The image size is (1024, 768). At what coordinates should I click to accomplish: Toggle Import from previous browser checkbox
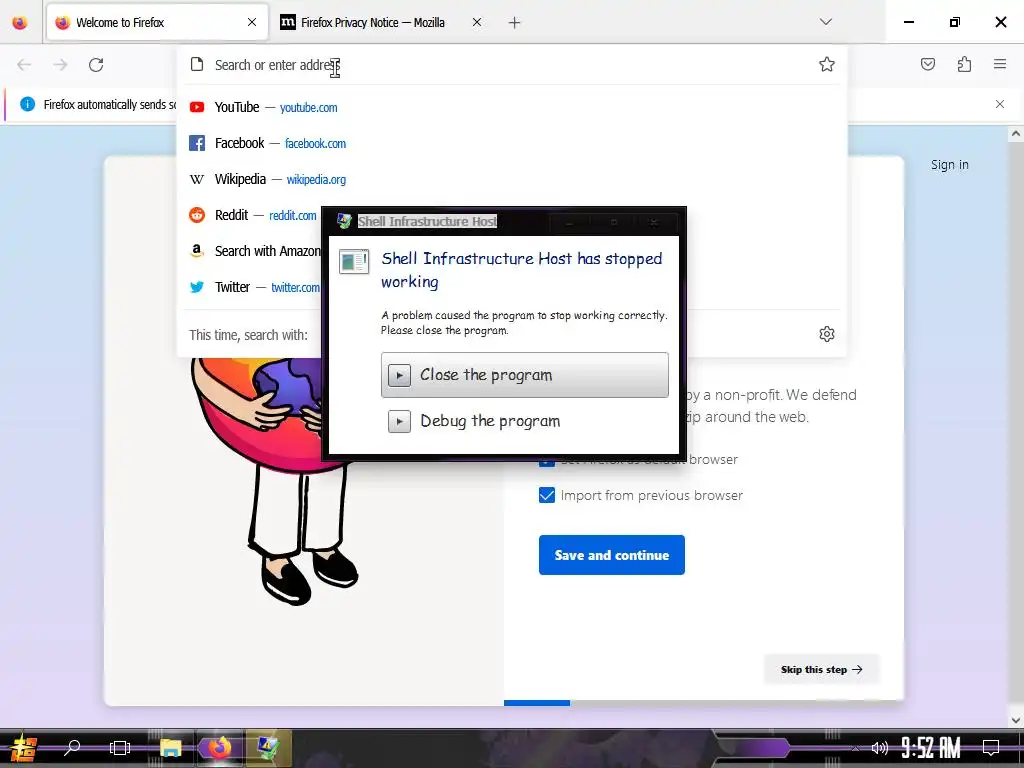[x=547, y=495]
